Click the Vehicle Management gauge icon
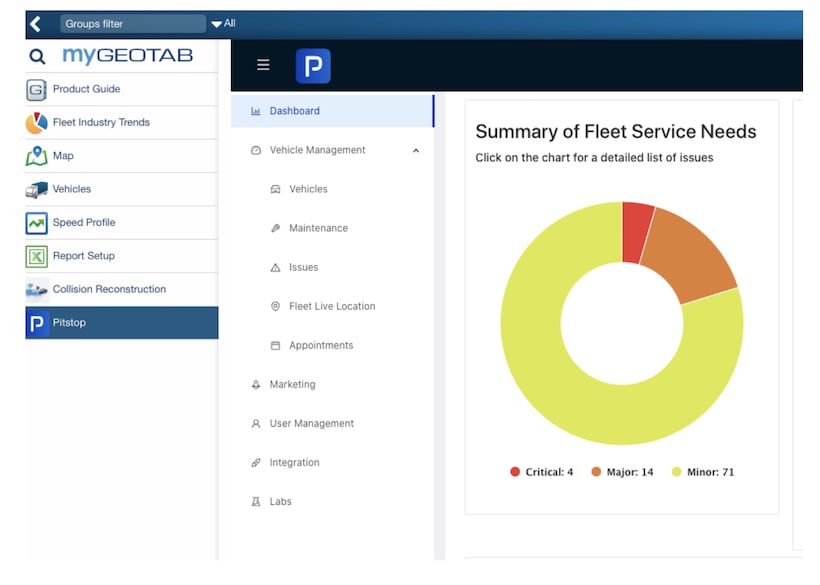 [x=256, y=150]
